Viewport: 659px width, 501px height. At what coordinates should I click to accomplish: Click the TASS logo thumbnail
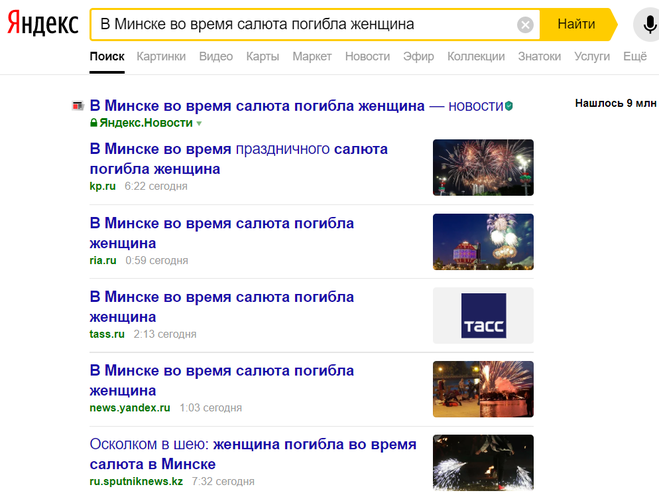pyautogui.click(x=483, y=316)
